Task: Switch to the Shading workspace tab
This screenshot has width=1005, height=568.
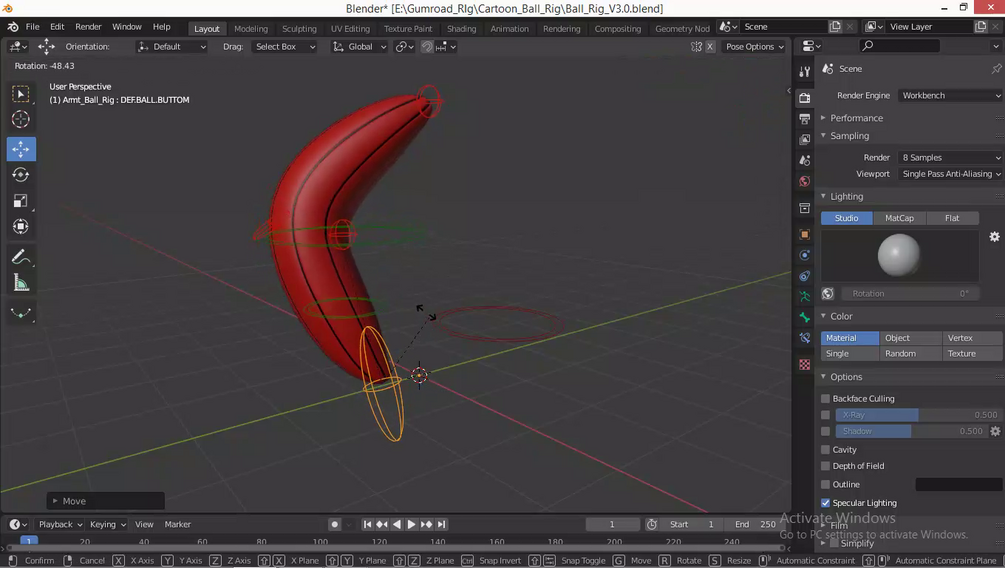Action: [461, 29]
